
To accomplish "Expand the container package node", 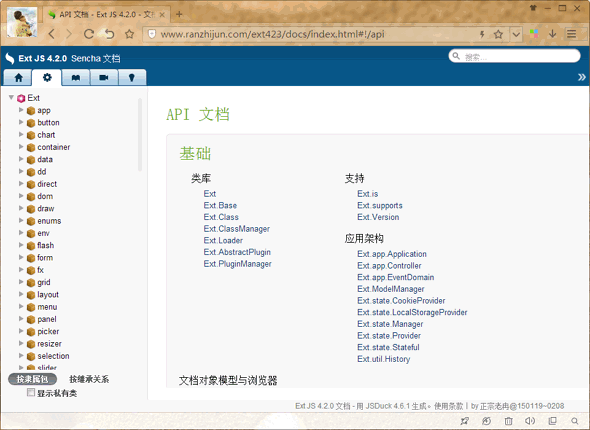I will (x=21, y=147).
